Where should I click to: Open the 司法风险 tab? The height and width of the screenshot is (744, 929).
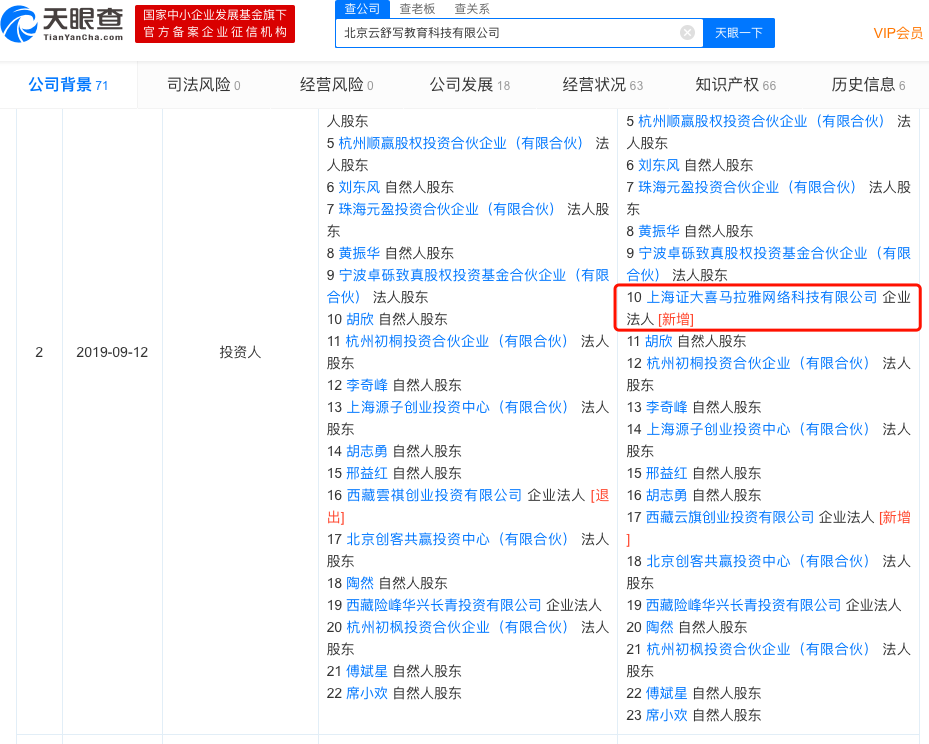(x=203, y=85)
